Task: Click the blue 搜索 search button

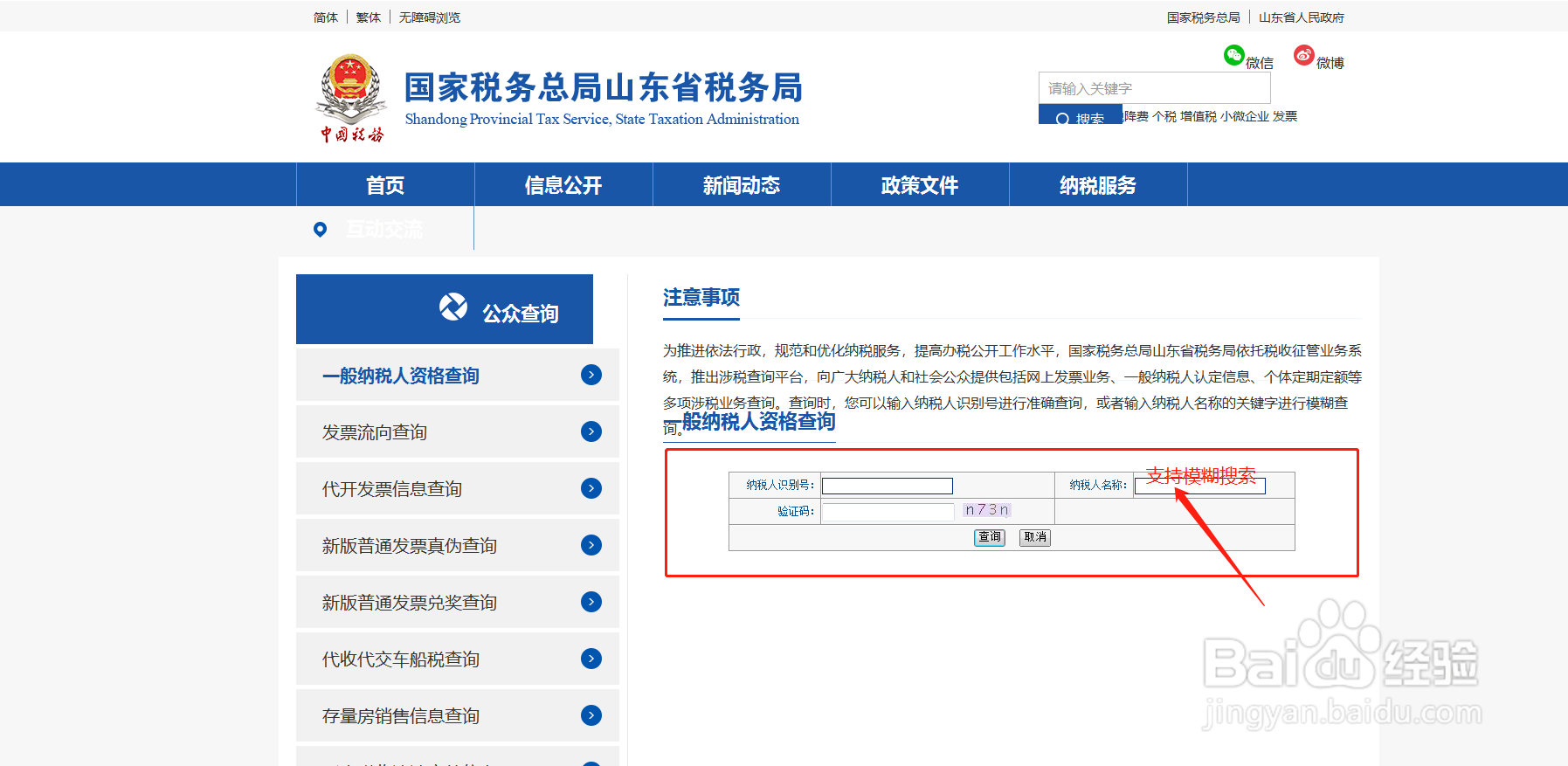Action: tap(1080, 115)
